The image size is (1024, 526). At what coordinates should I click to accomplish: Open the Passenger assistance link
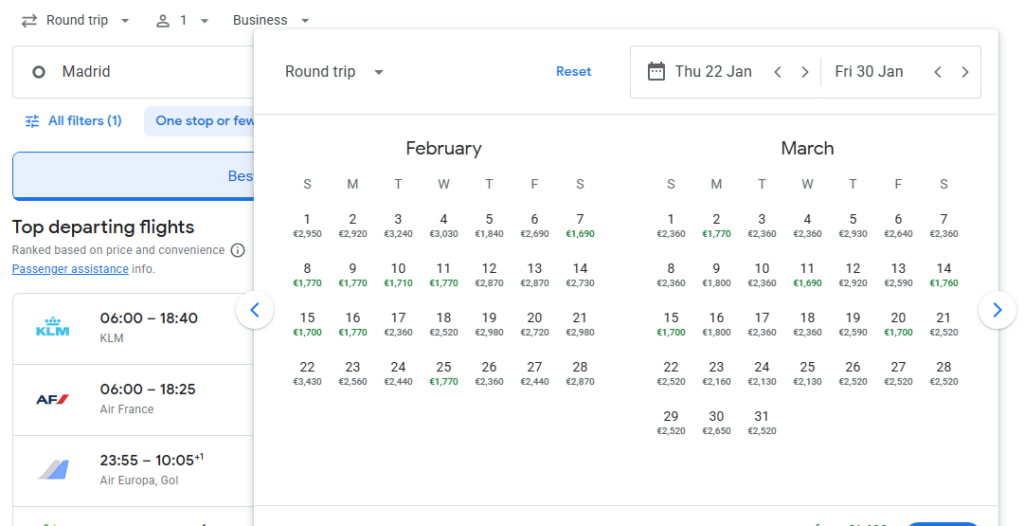(x=70, y=269)
